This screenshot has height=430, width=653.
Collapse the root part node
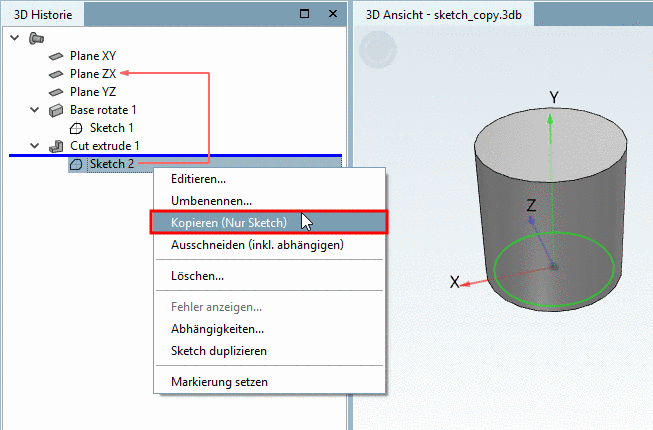point(15,38)
